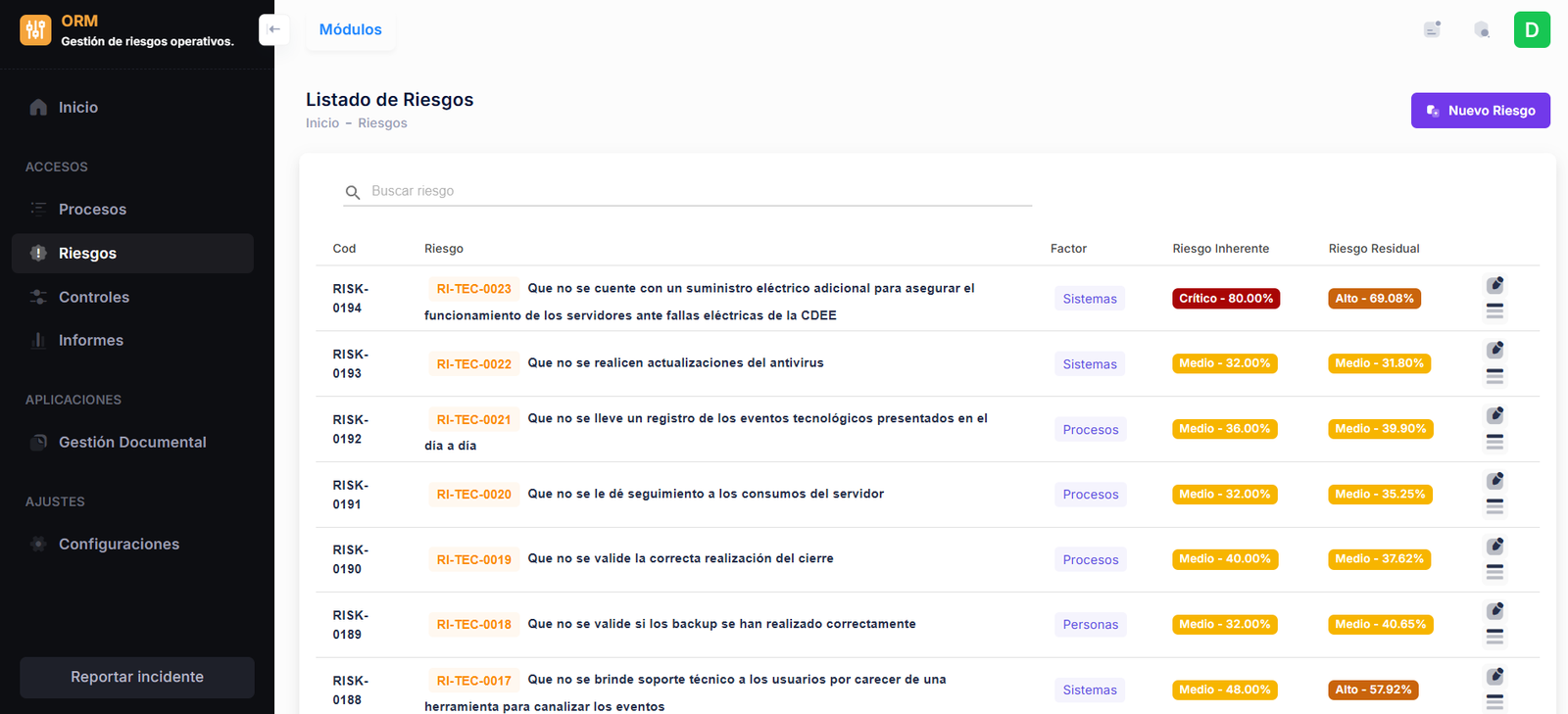Screen dimensions: 1568x714
Task: Open the row menu for RISK-0190
Action: pyautogui.click(x=1494, y=572)
